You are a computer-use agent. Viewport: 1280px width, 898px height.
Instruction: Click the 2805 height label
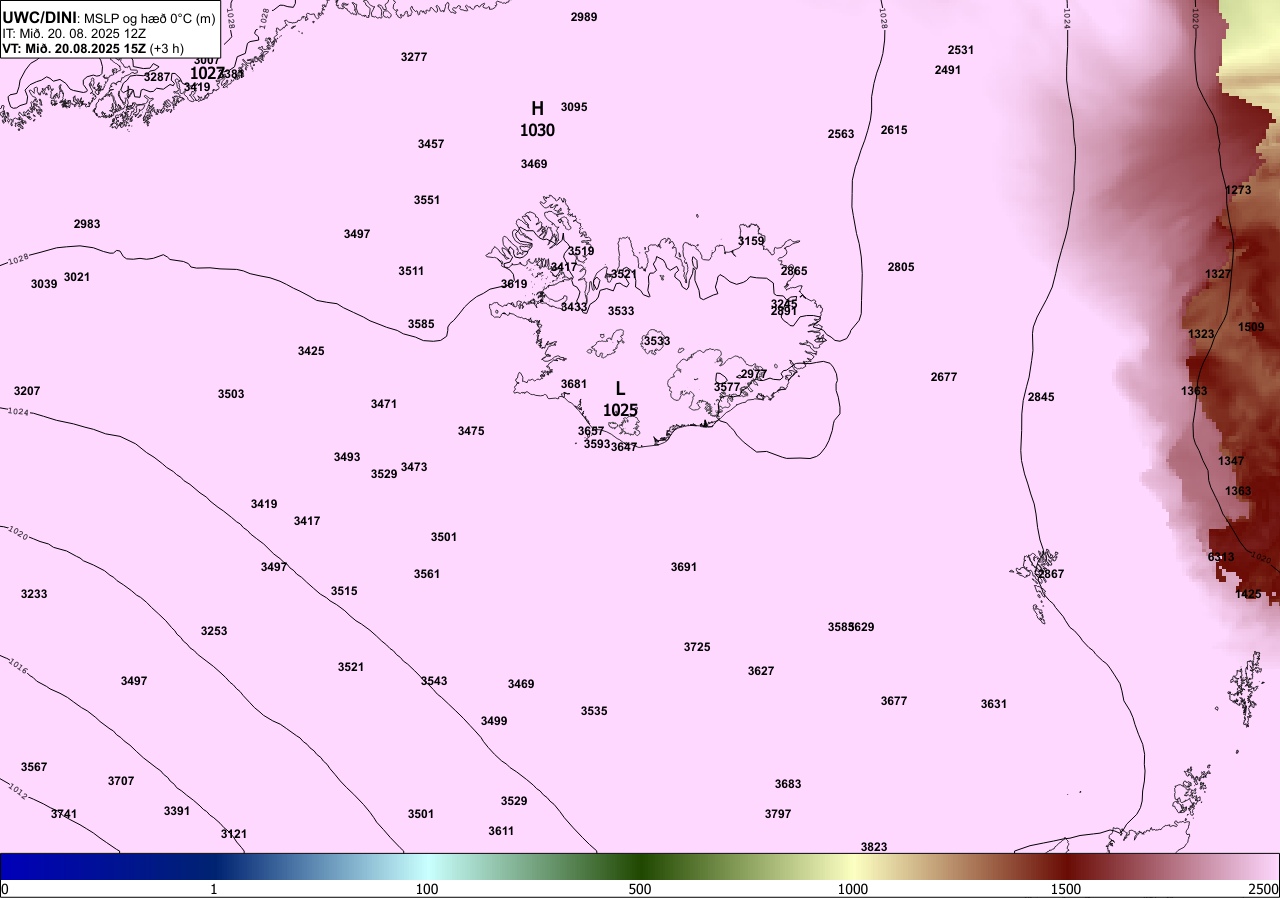901,267
